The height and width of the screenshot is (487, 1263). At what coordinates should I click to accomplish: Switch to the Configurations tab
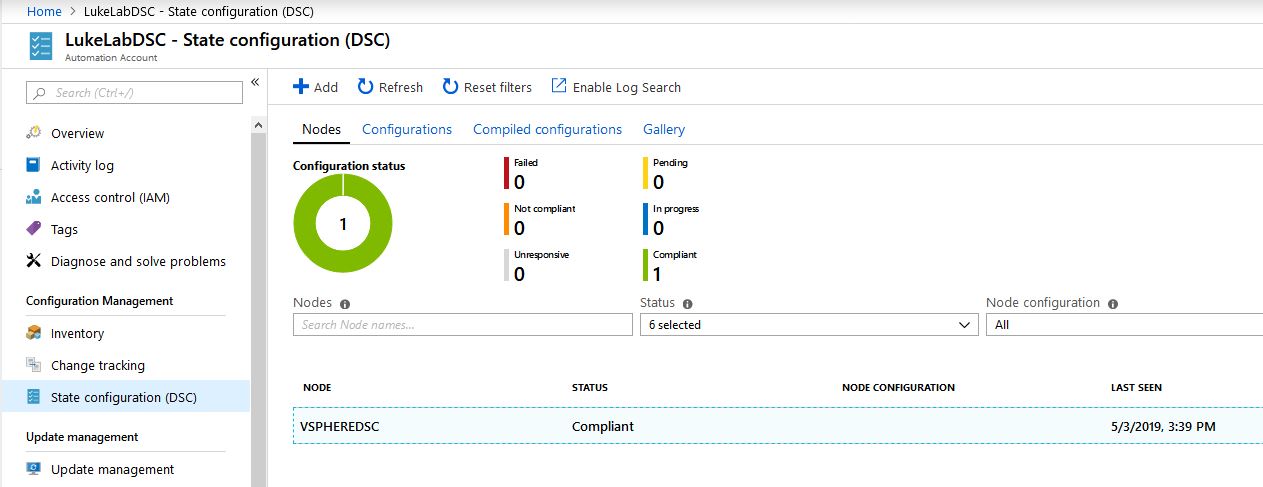pos(407,130)
